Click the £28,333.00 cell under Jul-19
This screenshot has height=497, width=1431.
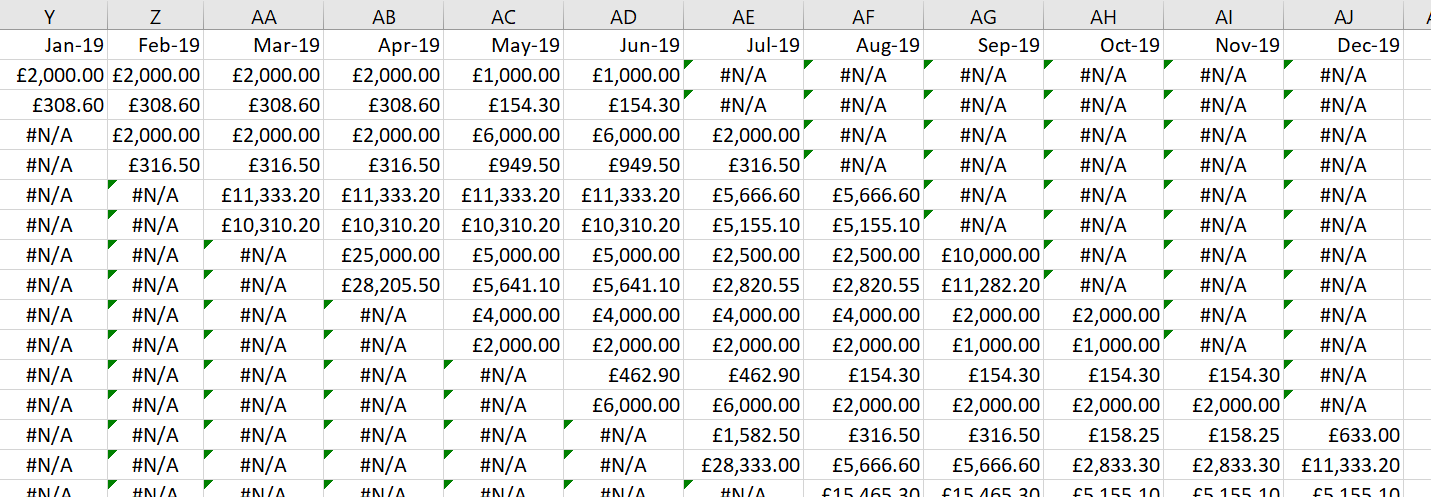[743, 465]
